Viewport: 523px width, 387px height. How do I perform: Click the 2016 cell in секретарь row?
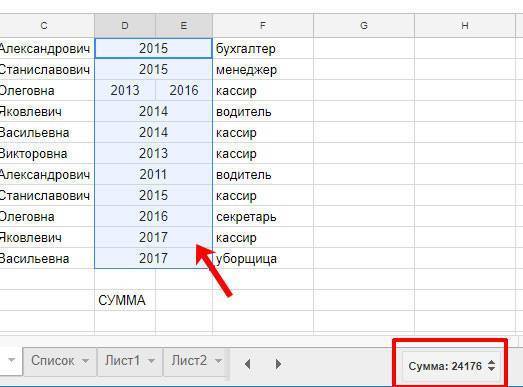pyautogui.click(x=153, y=217)
